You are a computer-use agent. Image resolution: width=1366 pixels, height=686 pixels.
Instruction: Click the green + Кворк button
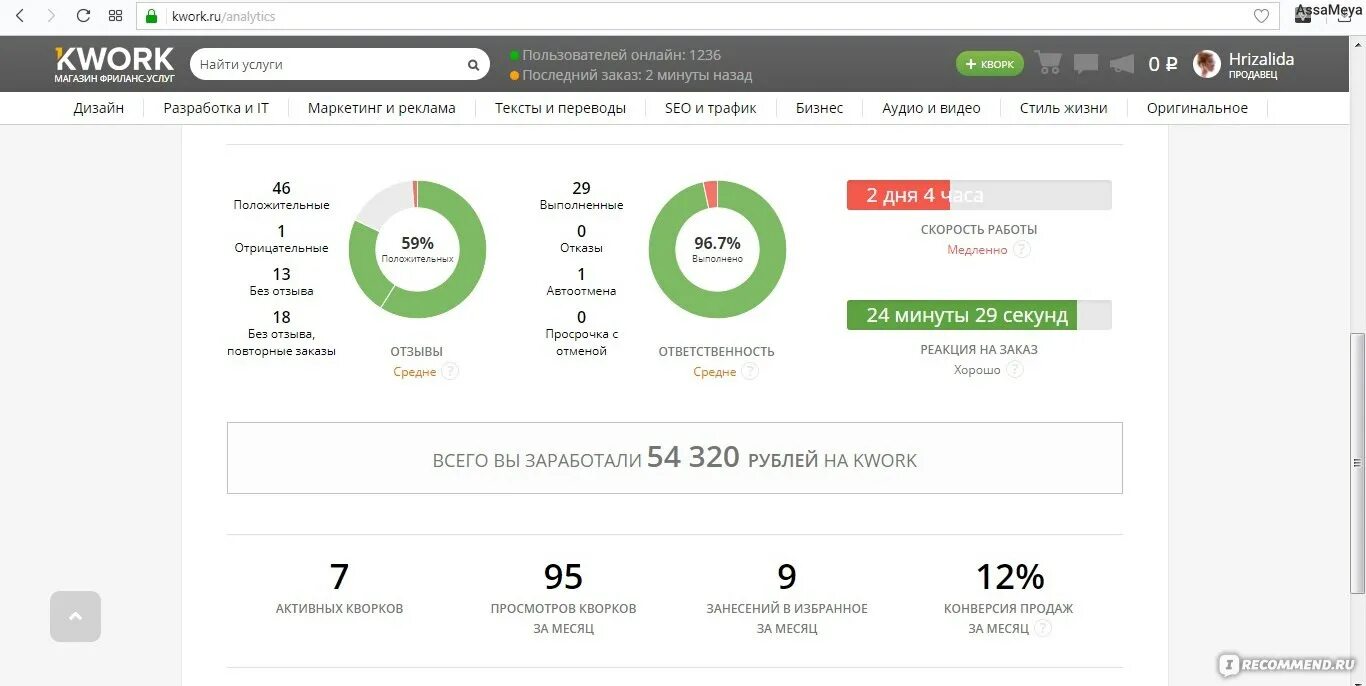click(x=990, y=64)
